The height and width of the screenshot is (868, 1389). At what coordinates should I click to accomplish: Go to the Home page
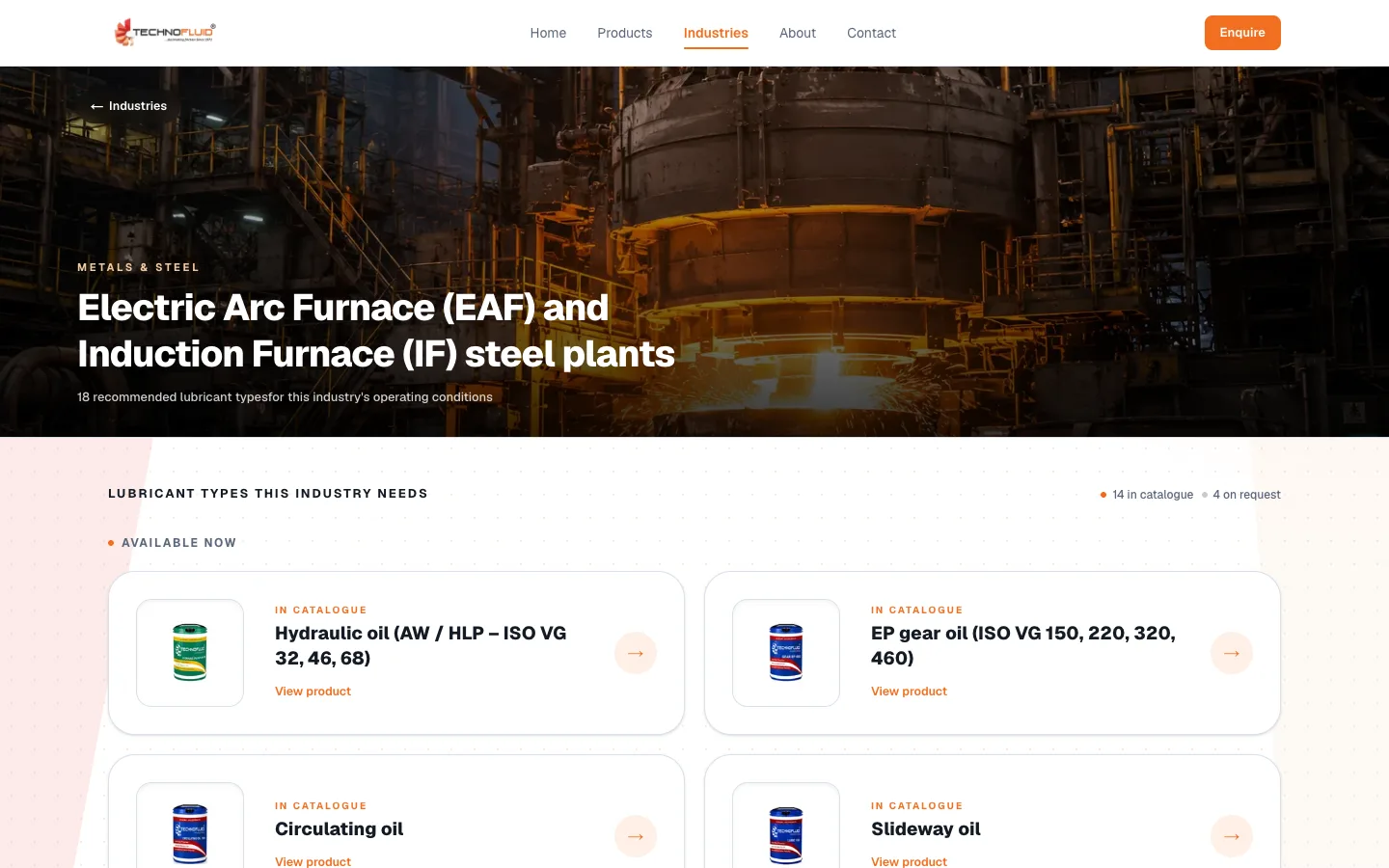pyautogui.click(x=548, y=33)
